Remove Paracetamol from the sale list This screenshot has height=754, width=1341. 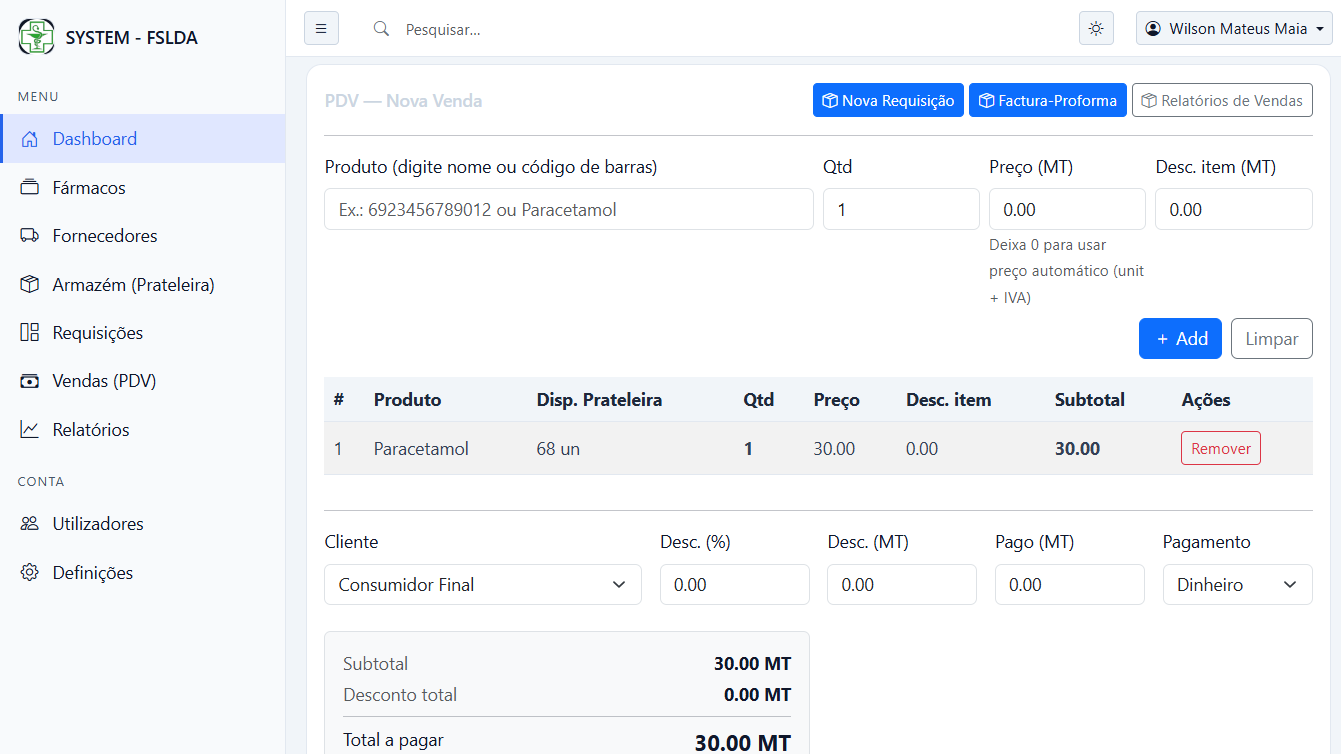pyautogui.click(x=1220, y=449)
